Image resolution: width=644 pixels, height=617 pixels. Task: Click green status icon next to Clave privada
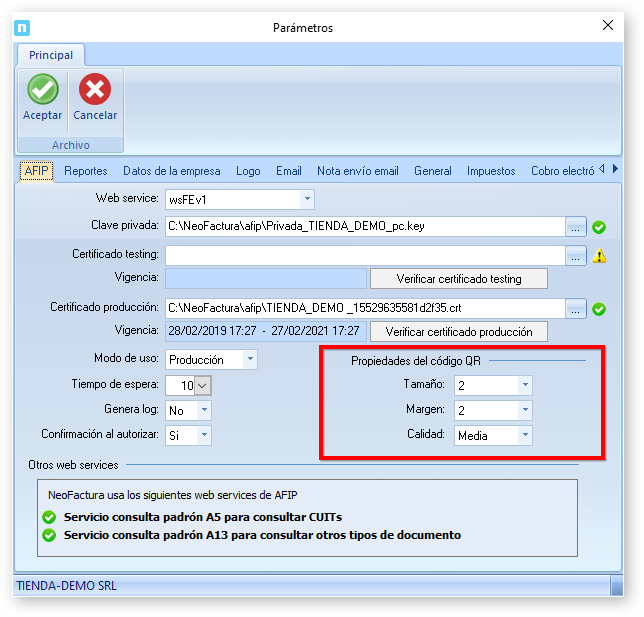point(599,227)
